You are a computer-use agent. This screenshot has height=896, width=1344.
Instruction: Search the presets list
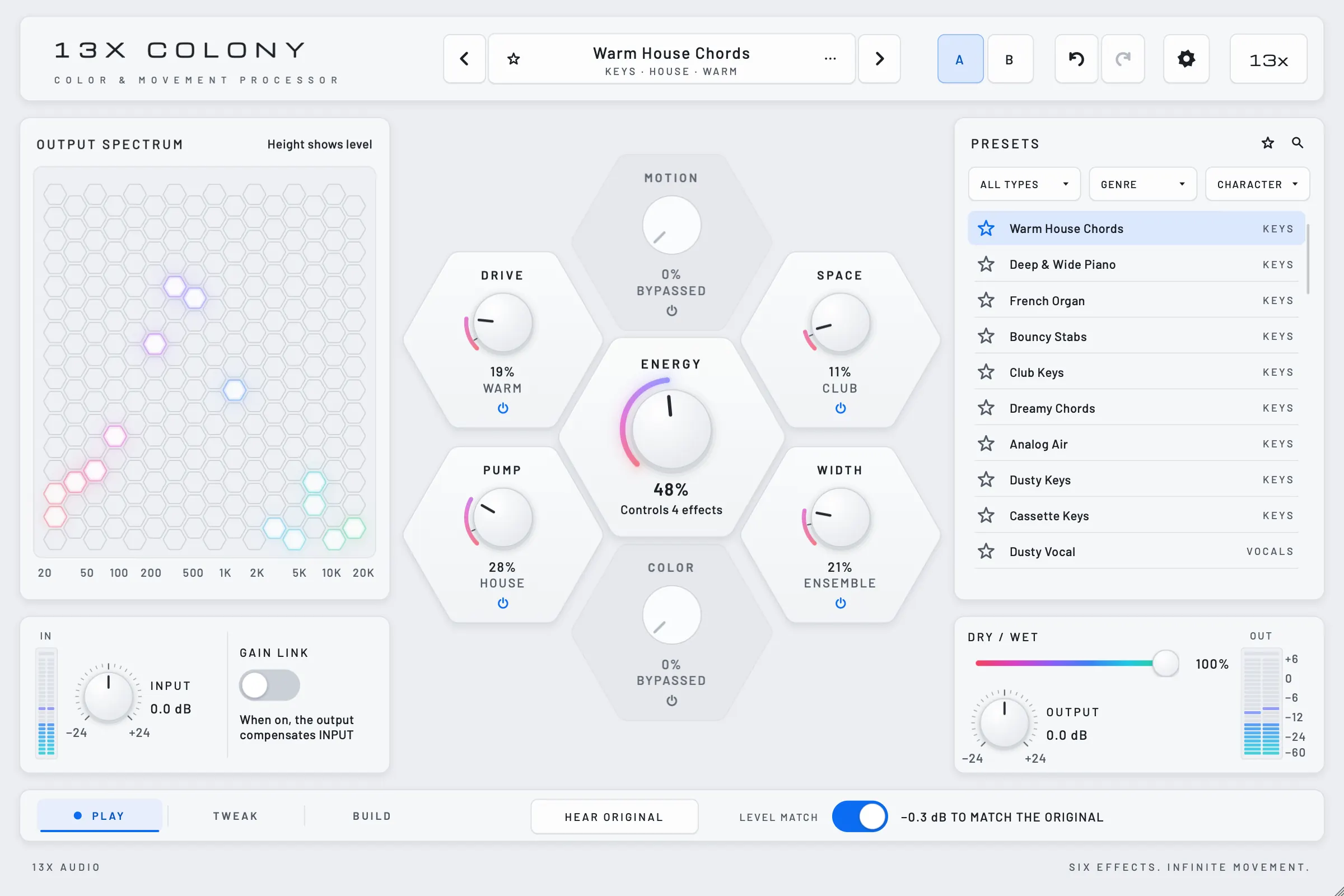pos(1298,143)
